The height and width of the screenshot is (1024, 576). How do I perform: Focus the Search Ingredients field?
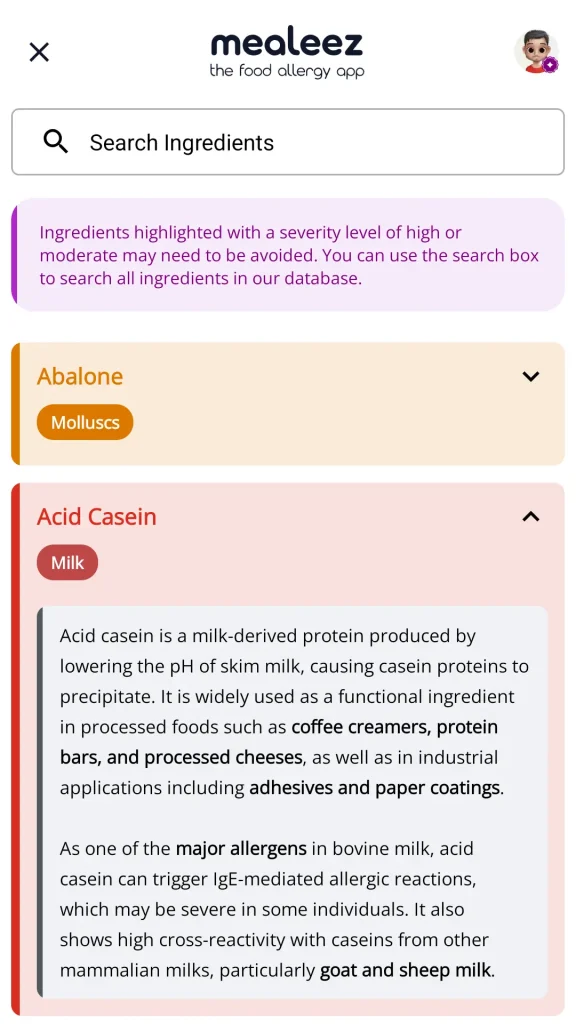(288, 142)
